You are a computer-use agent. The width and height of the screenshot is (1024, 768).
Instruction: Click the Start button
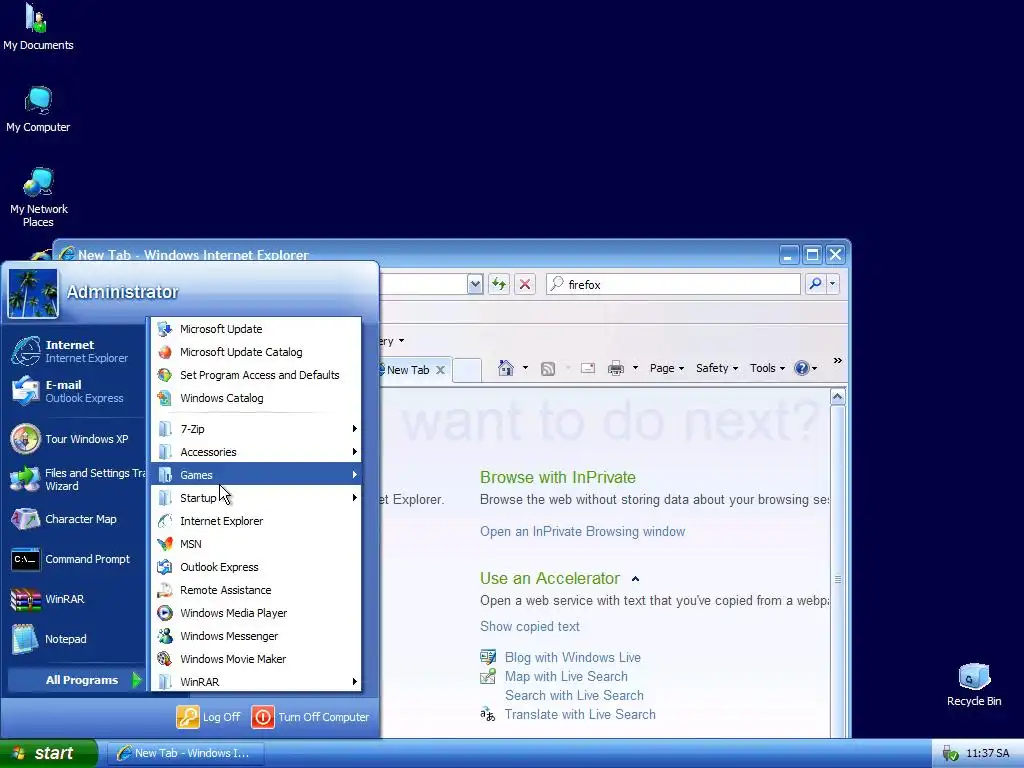48,753
